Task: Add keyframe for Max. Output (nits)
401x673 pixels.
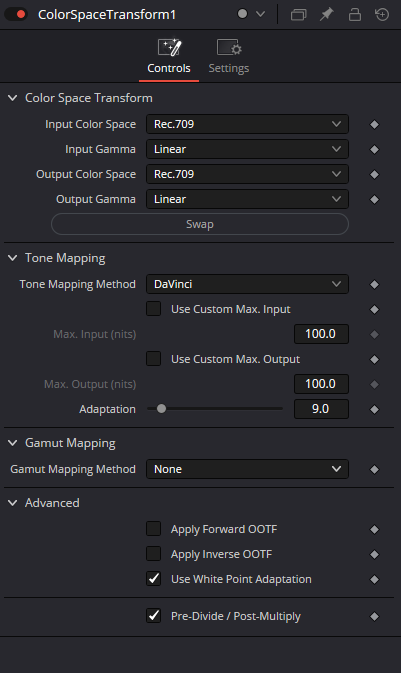Action: [x=374, y=384]
